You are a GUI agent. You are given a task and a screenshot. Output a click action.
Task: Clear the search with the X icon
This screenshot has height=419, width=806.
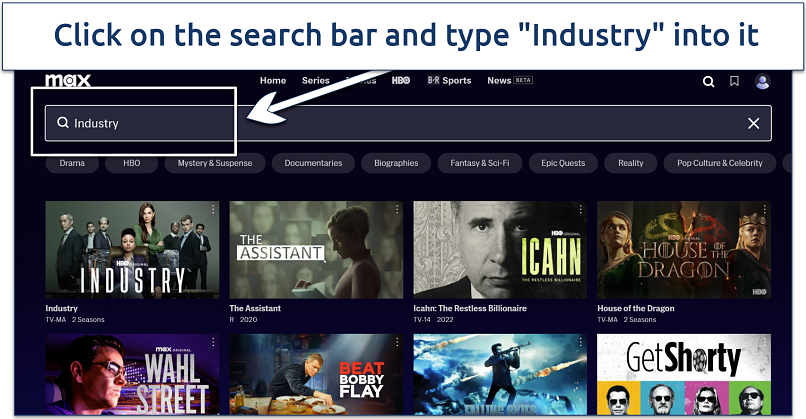click(x=754, y=123)
